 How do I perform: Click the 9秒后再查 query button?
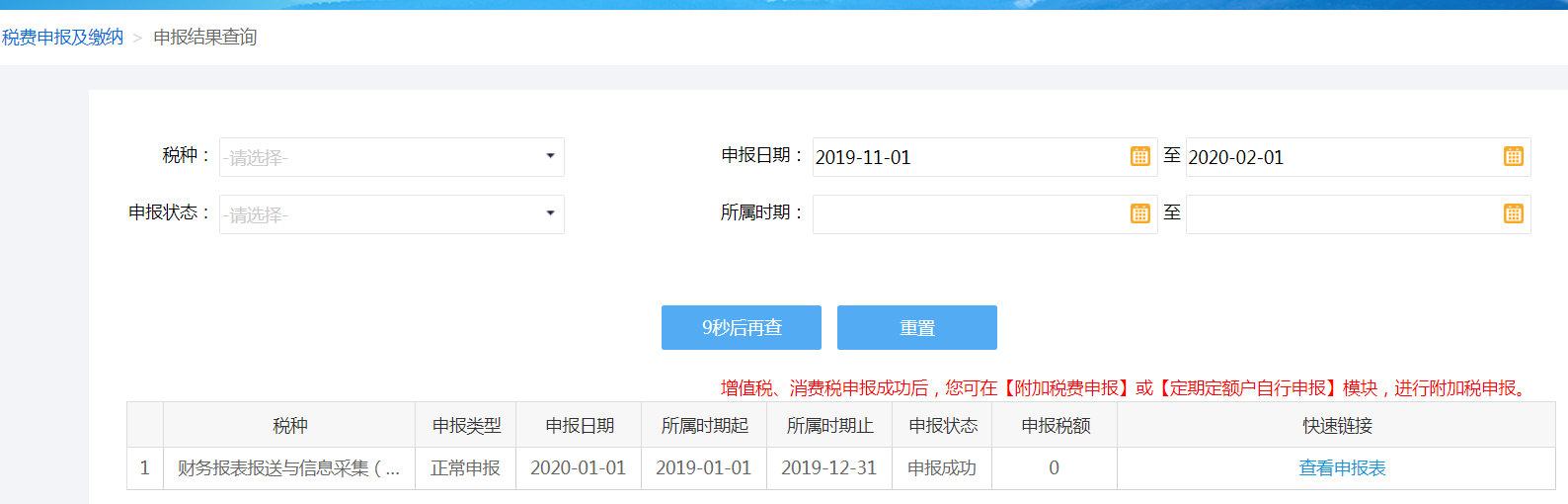[x=742, y=327]
